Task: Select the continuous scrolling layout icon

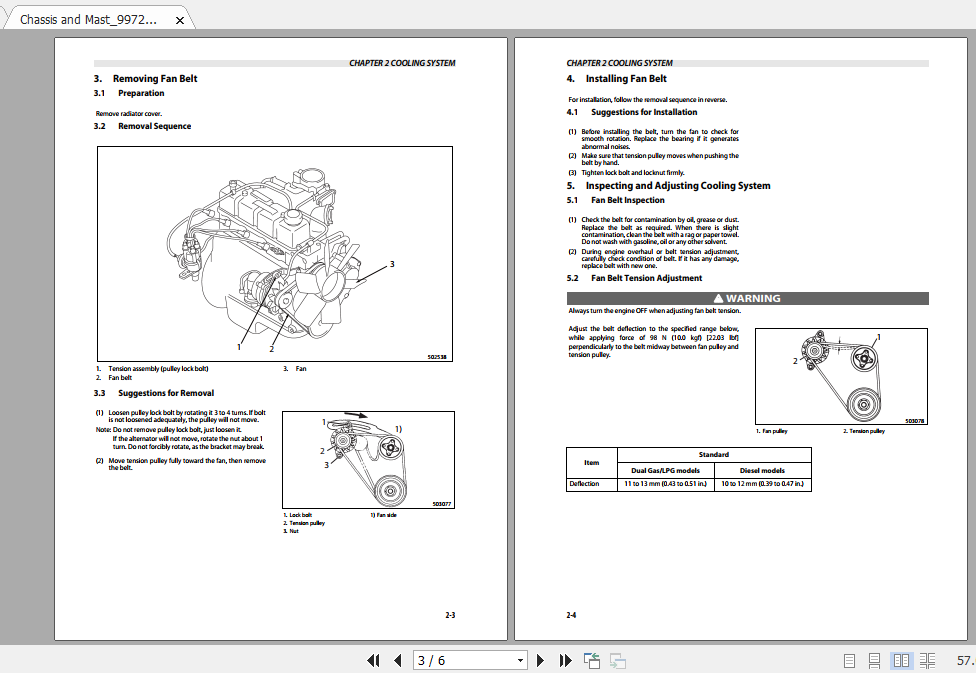Action: coord(875,661)
